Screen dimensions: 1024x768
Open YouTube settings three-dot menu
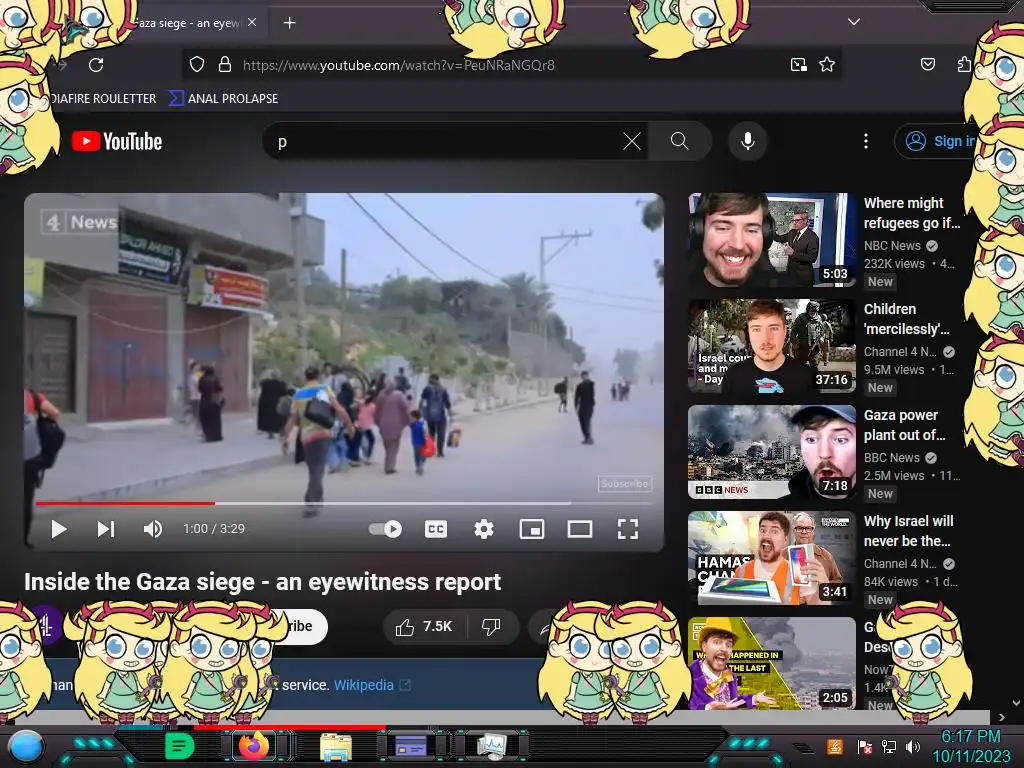pyautogui.click(x=866, y=141)
